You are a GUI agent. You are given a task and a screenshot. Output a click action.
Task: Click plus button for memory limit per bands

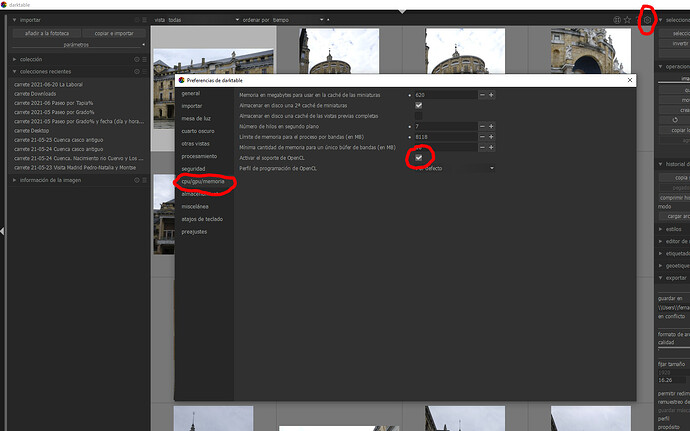491,137
